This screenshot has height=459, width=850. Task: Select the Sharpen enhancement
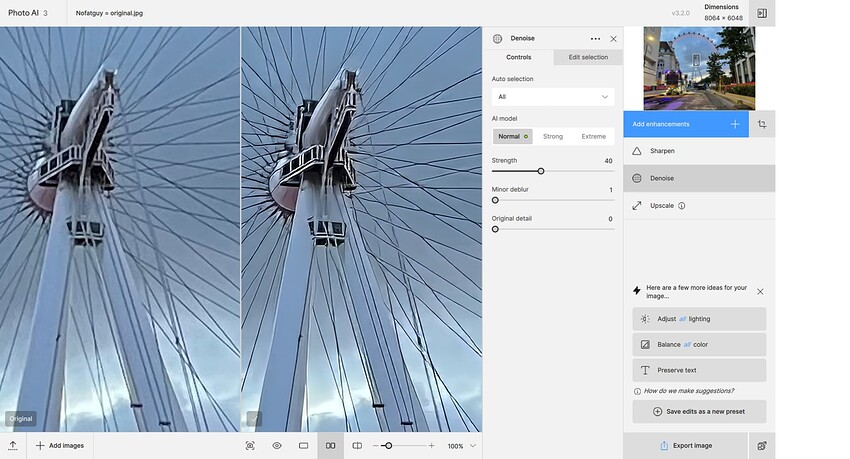pos(699,151)
